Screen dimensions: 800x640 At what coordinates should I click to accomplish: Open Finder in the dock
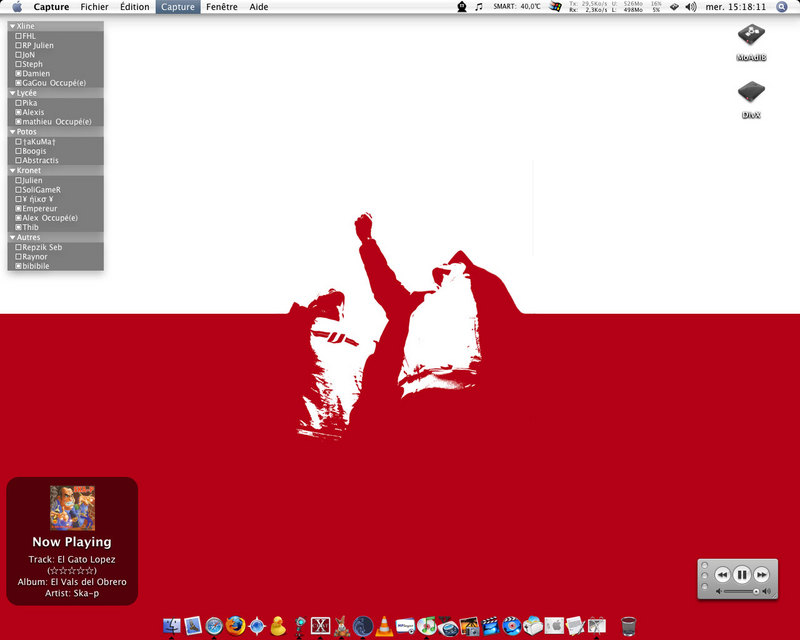coord(171,626)
